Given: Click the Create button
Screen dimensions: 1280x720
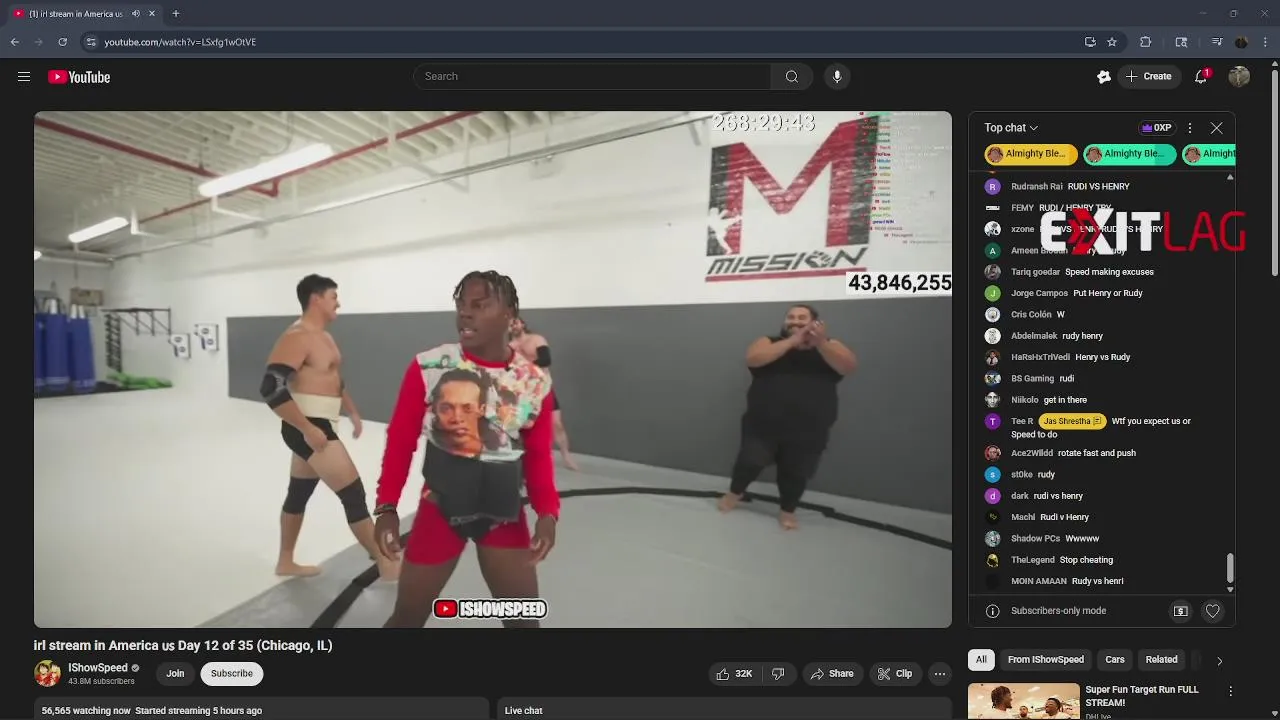Looking at the screenshot, I should coord(1148,77).
